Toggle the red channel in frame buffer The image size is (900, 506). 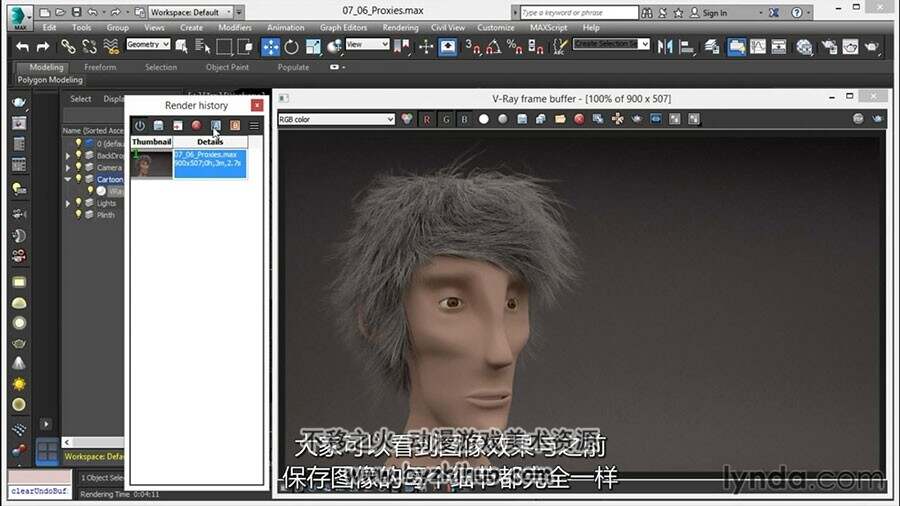[x=426, y=119]
